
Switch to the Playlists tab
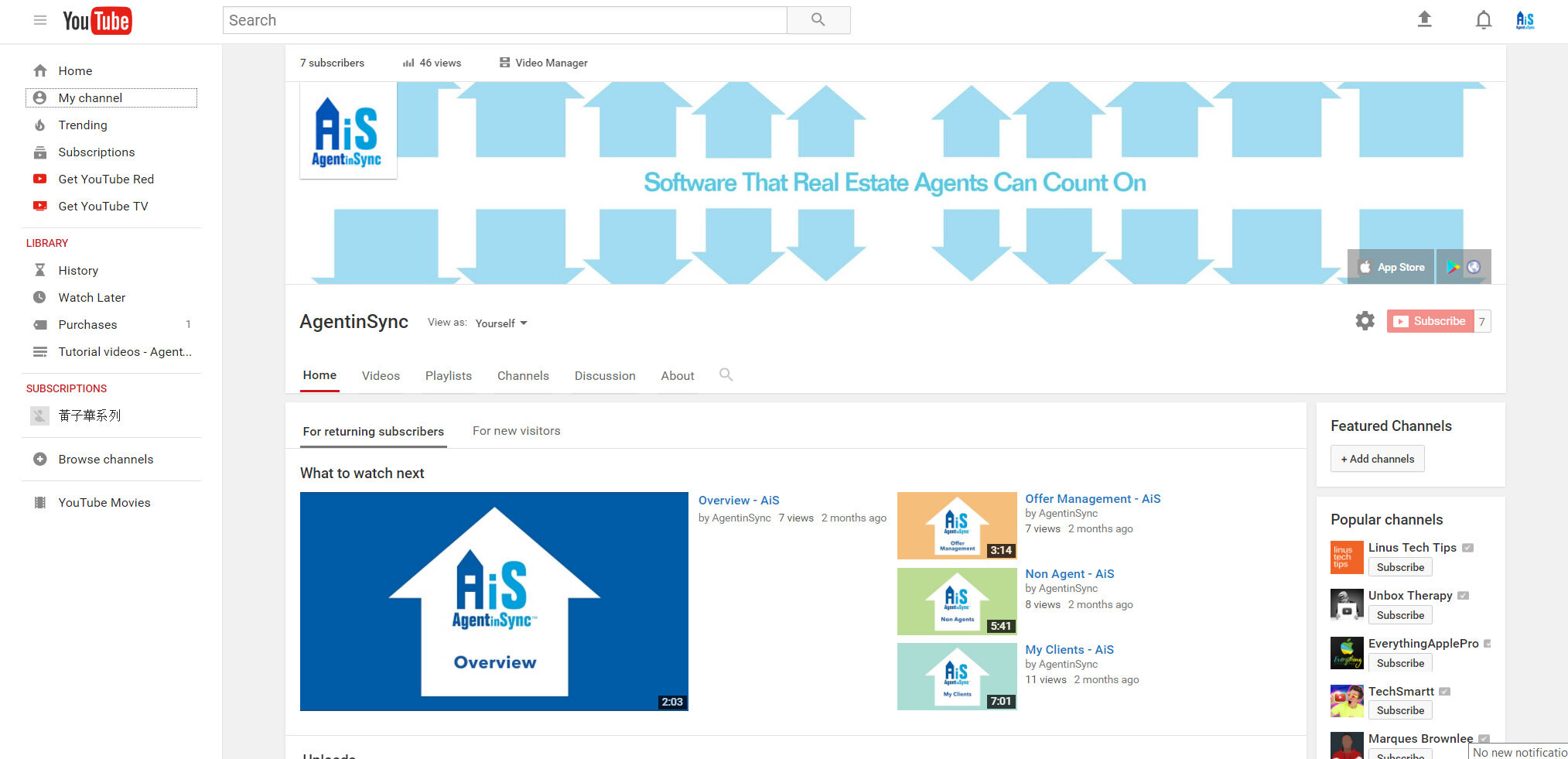449,376
